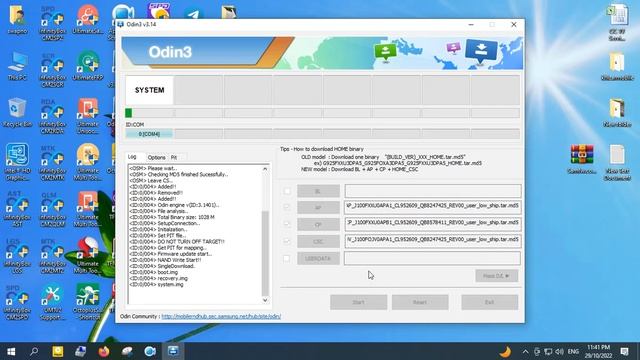Click the CP file path field
The height and width of the screenshot is (360, 640).
tap(433, 224)
